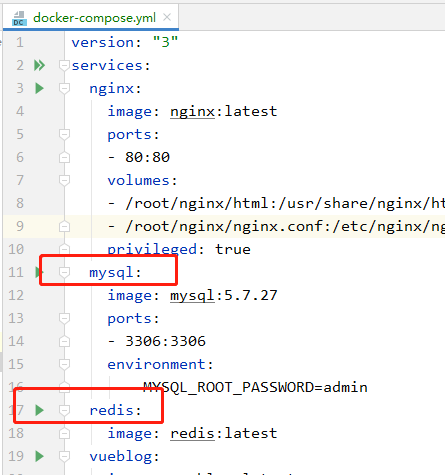
Task: Click the privileged key text
Action: (x=152, y=249)
